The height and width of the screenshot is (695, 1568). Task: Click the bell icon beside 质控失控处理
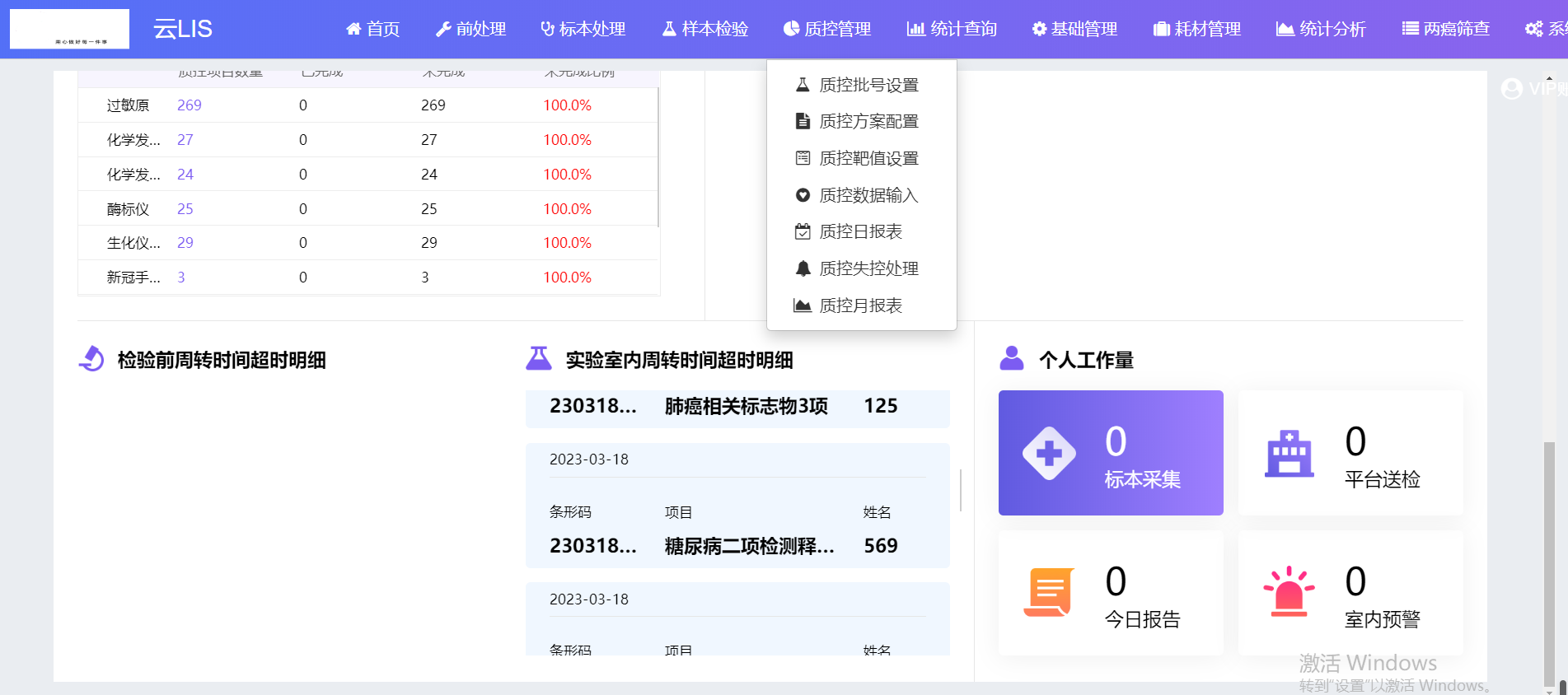tap(803, 268)
